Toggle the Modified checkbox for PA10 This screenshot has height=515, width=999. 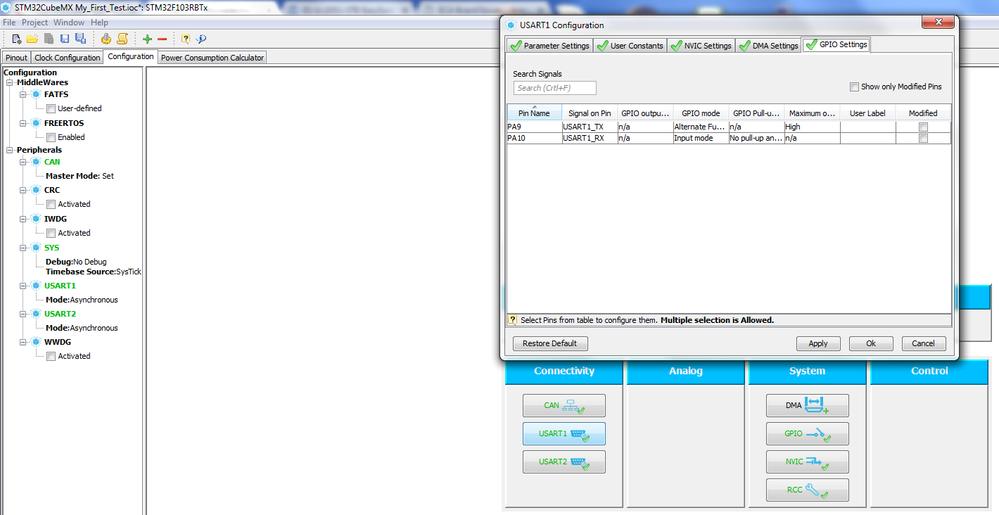click(x=923, y=138)
